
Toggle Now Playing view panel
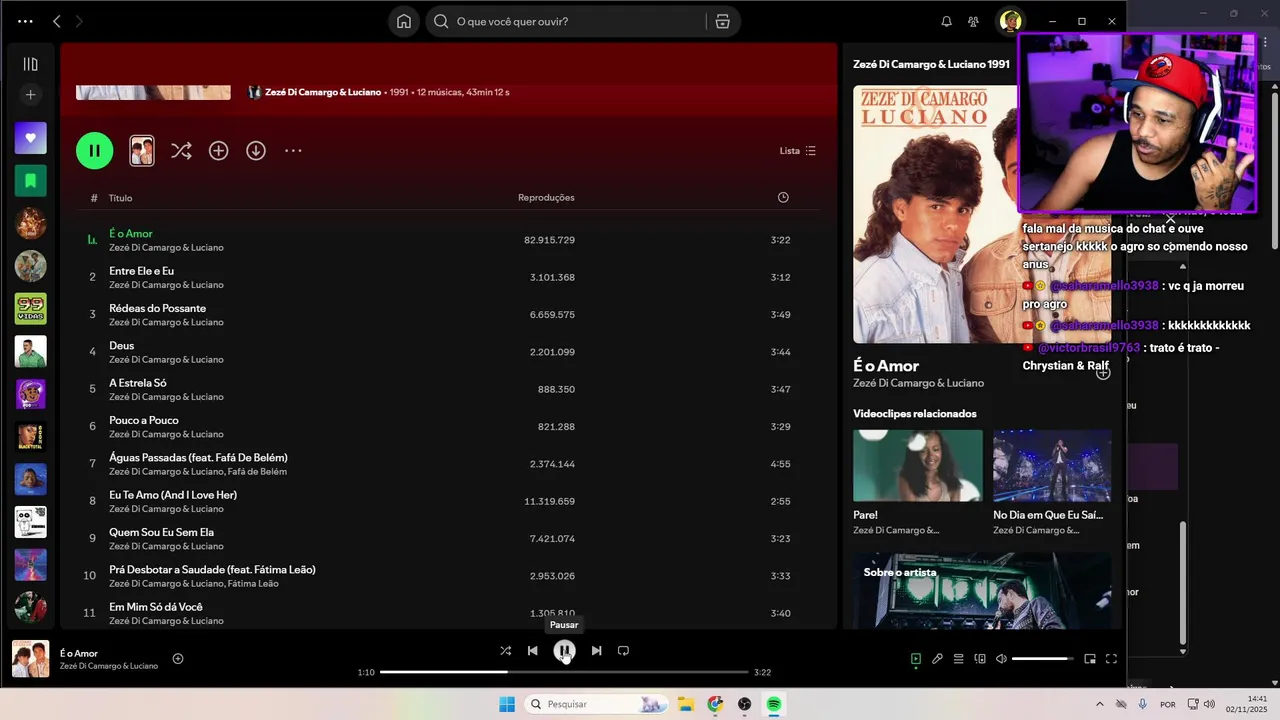coord(915,659)
